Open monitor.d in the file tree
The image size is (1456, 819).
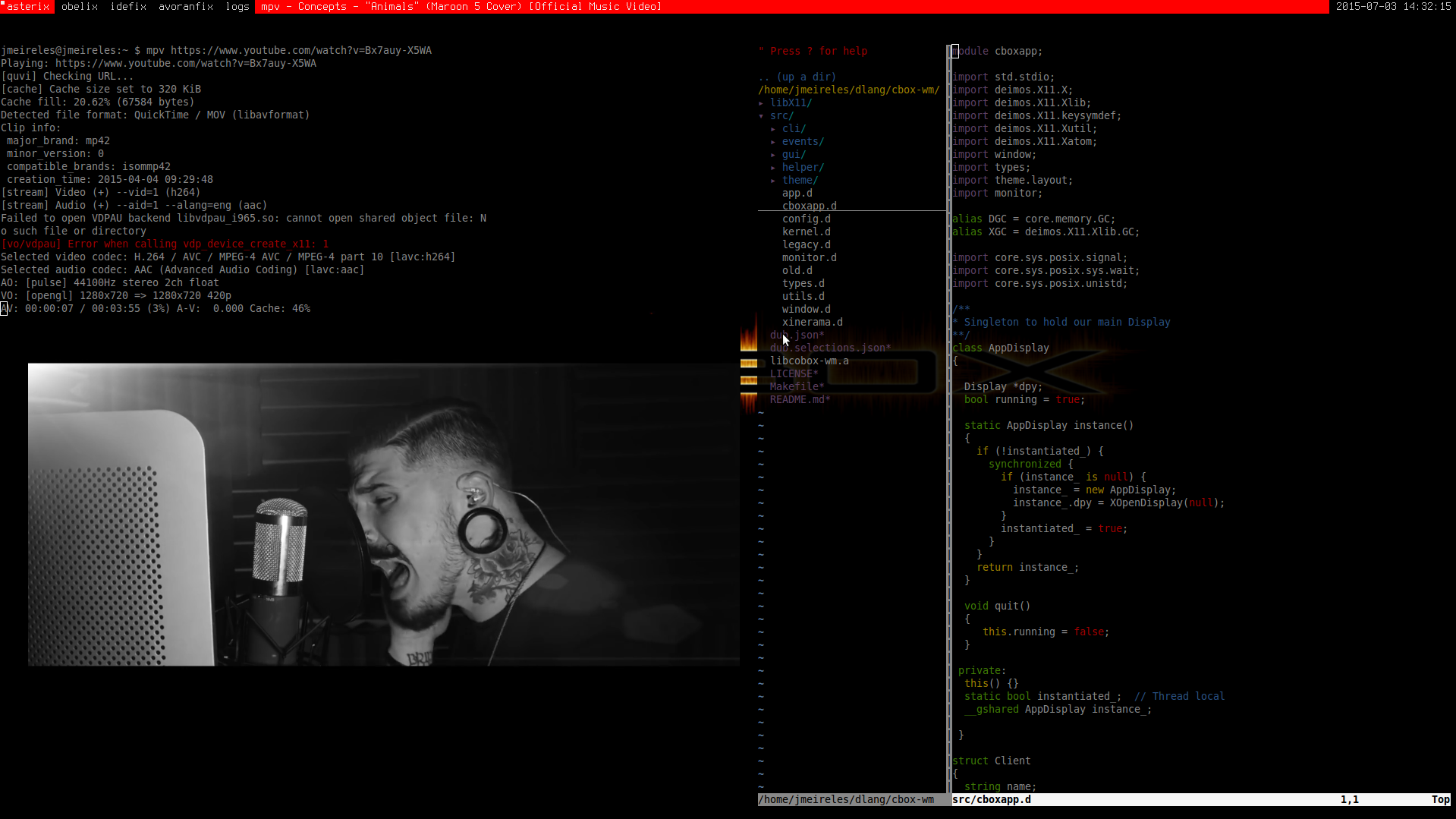(x=810, y=258)
